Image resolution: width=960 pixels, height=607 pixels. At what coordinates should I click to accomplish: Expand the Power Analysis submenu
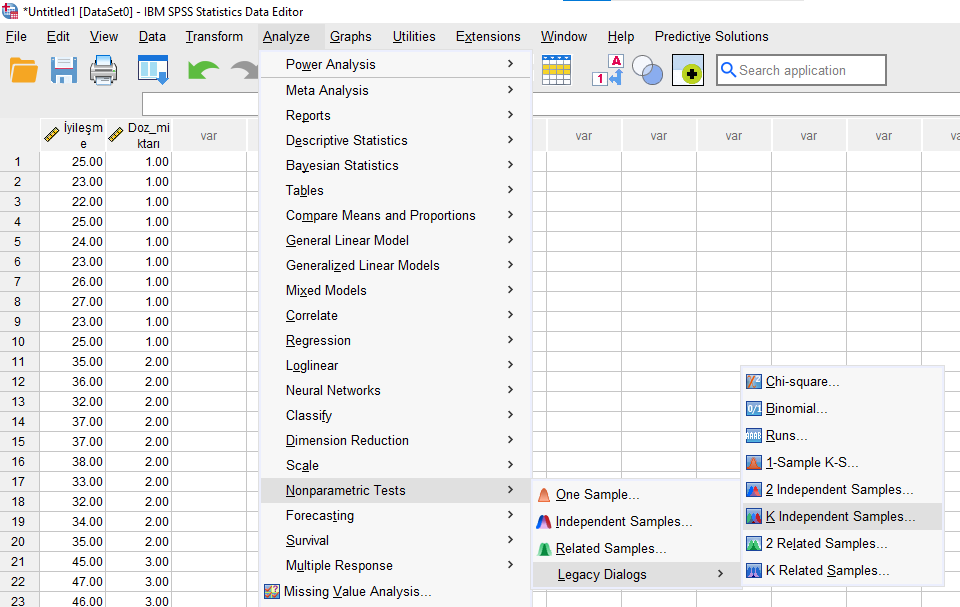510,64
